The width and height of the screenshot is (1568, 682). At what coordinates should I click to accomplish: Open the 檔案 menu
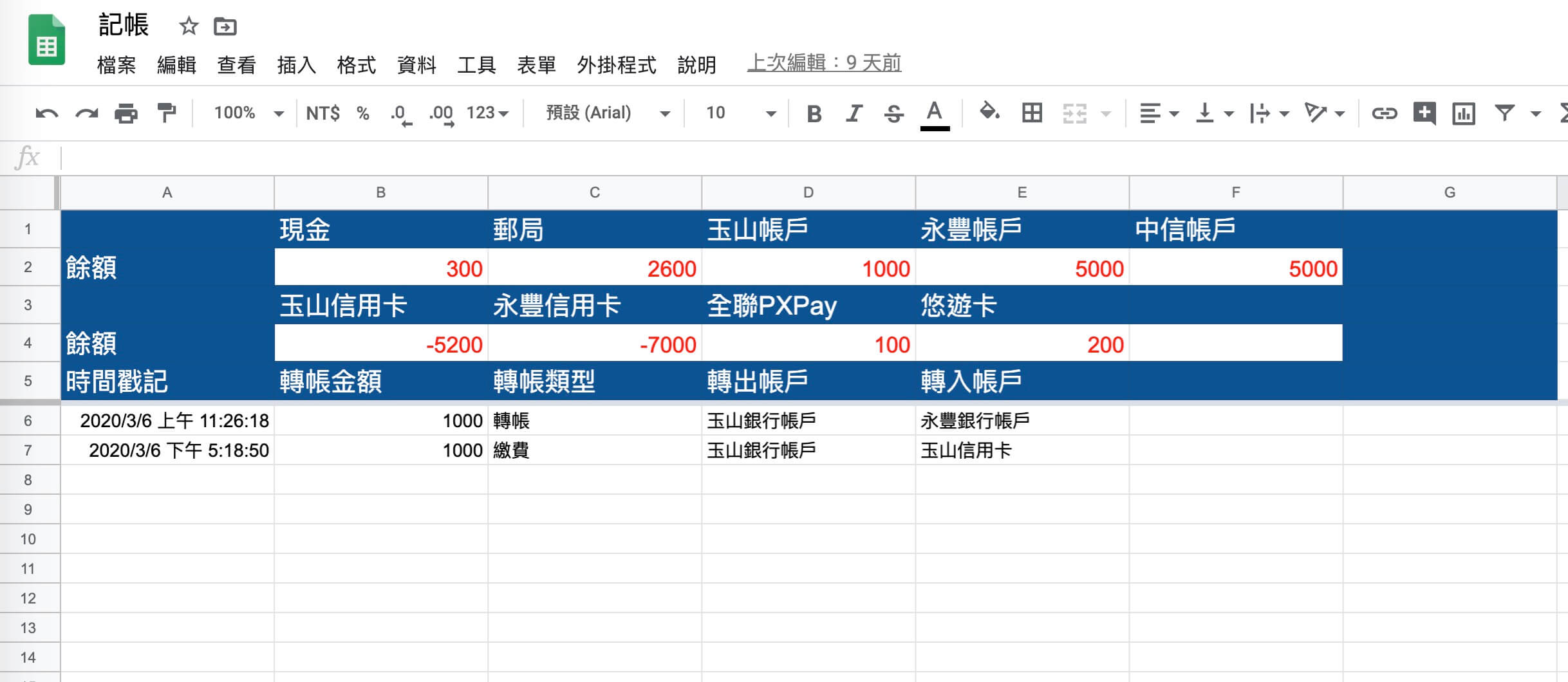[x=117, y=65]
